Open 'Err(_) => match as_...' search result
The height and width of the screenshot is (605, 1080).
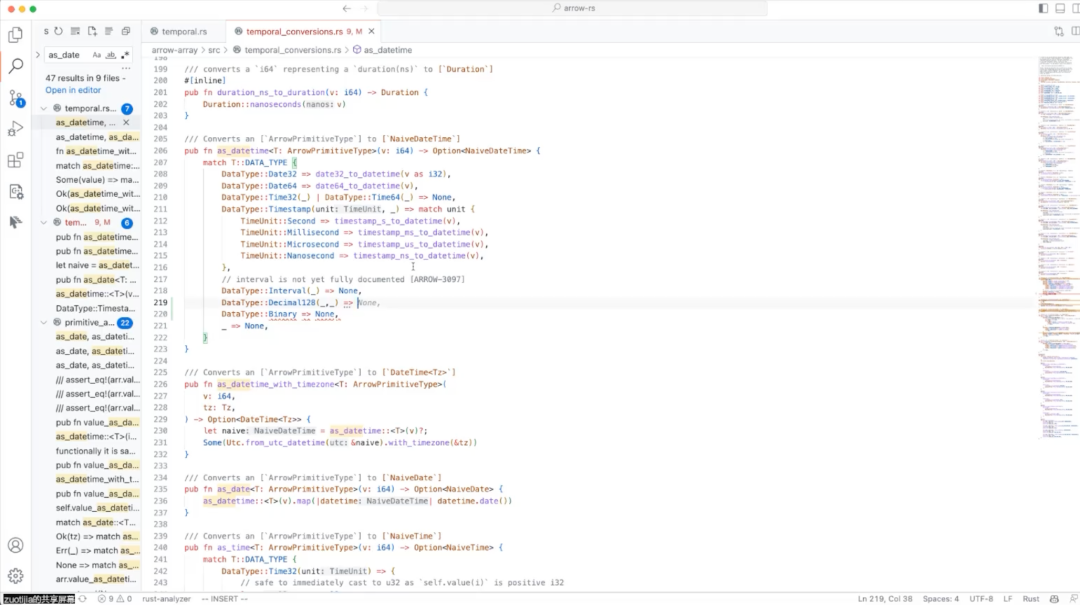(97, 551)
